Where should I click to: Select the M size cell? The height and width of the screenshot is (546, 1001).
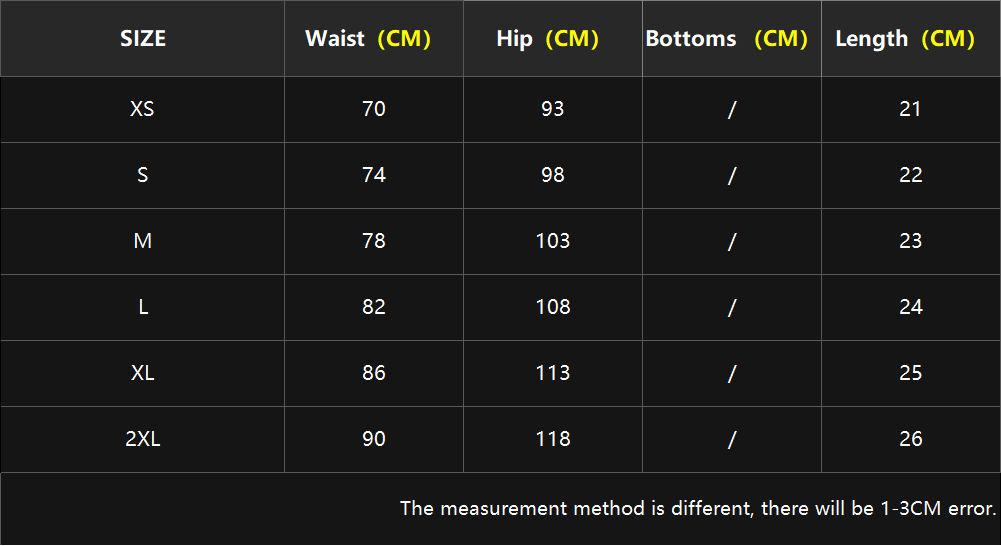pos(142,241)
